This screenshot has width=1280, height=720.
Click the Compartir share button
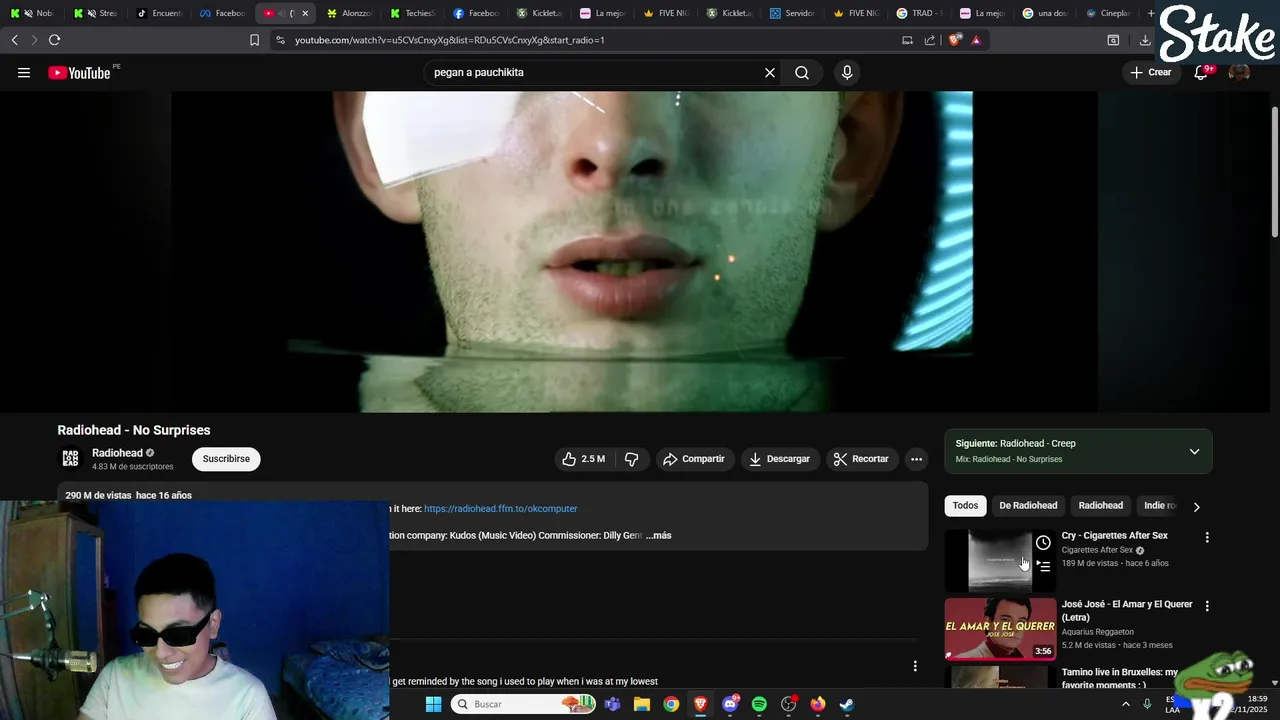[x=693, y=459]
